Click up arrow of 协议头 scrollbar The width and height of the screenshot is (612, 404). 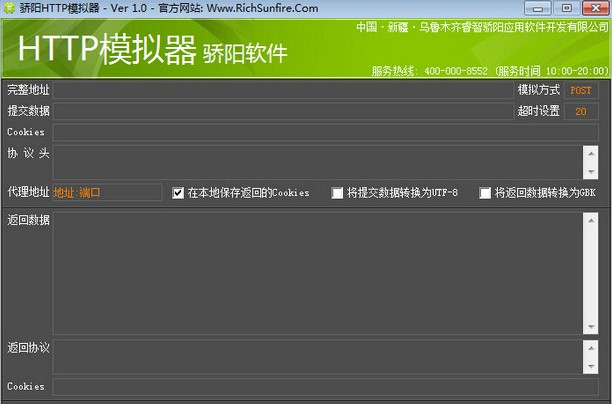pos(591,153)
